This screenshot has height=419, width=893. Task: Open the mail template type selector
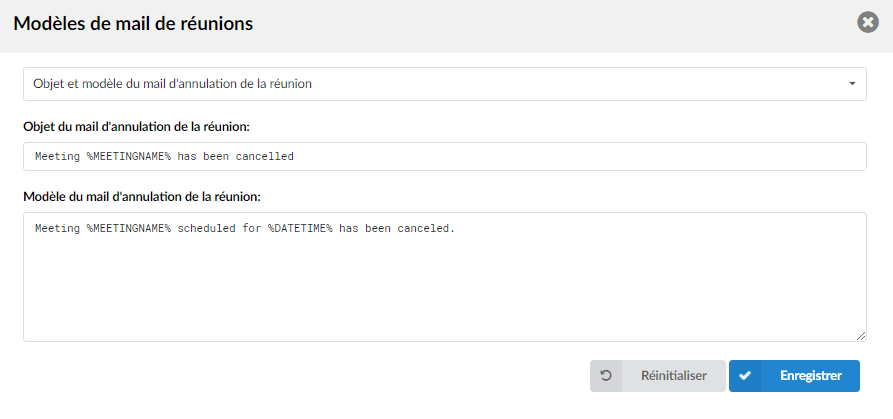(x=445, y=84)
